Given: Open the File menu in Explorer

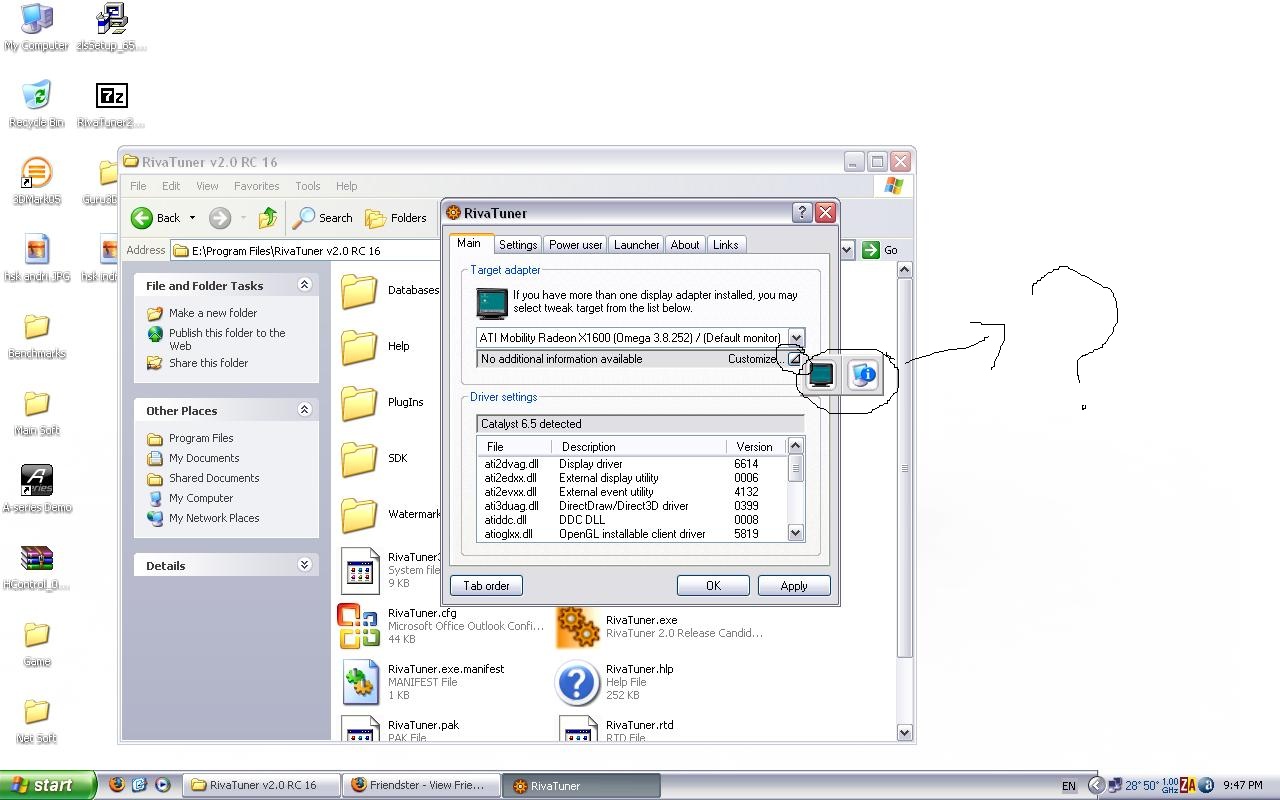Looking at the screenshot, I should click(138, 186).
